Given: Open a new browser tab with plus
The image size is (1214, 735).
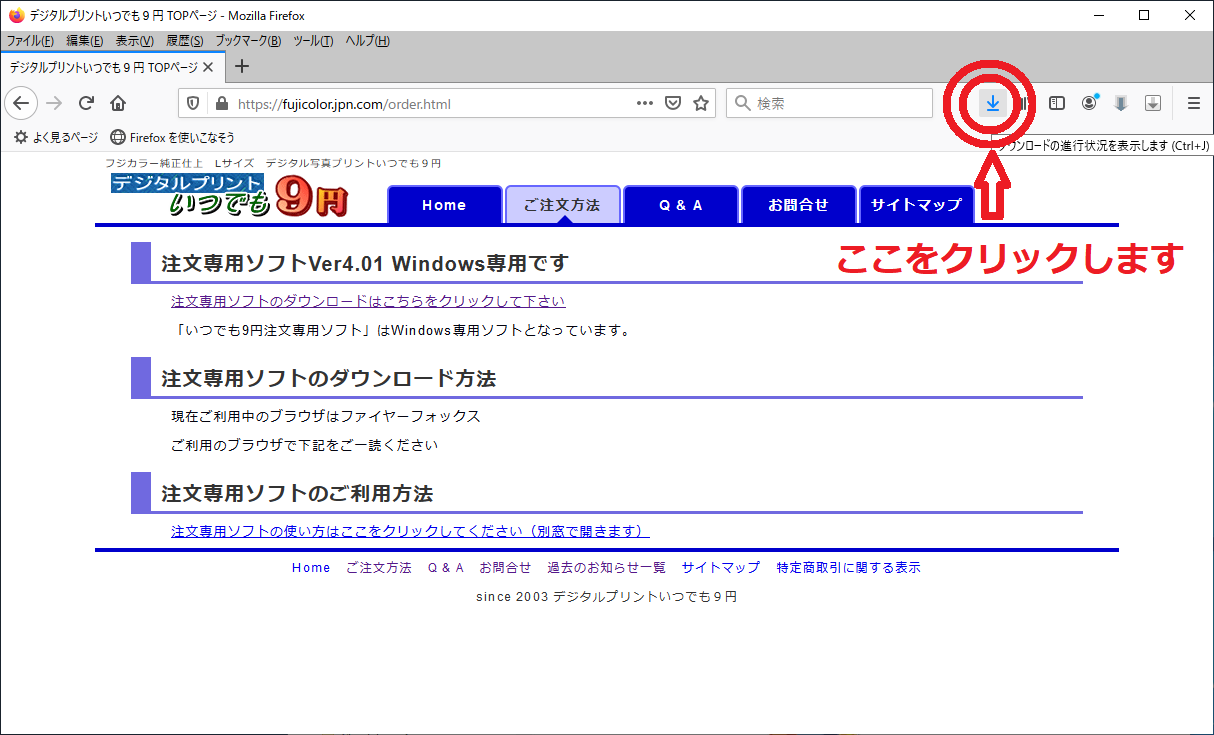Looking at the screenshot, I should point(241,67).
